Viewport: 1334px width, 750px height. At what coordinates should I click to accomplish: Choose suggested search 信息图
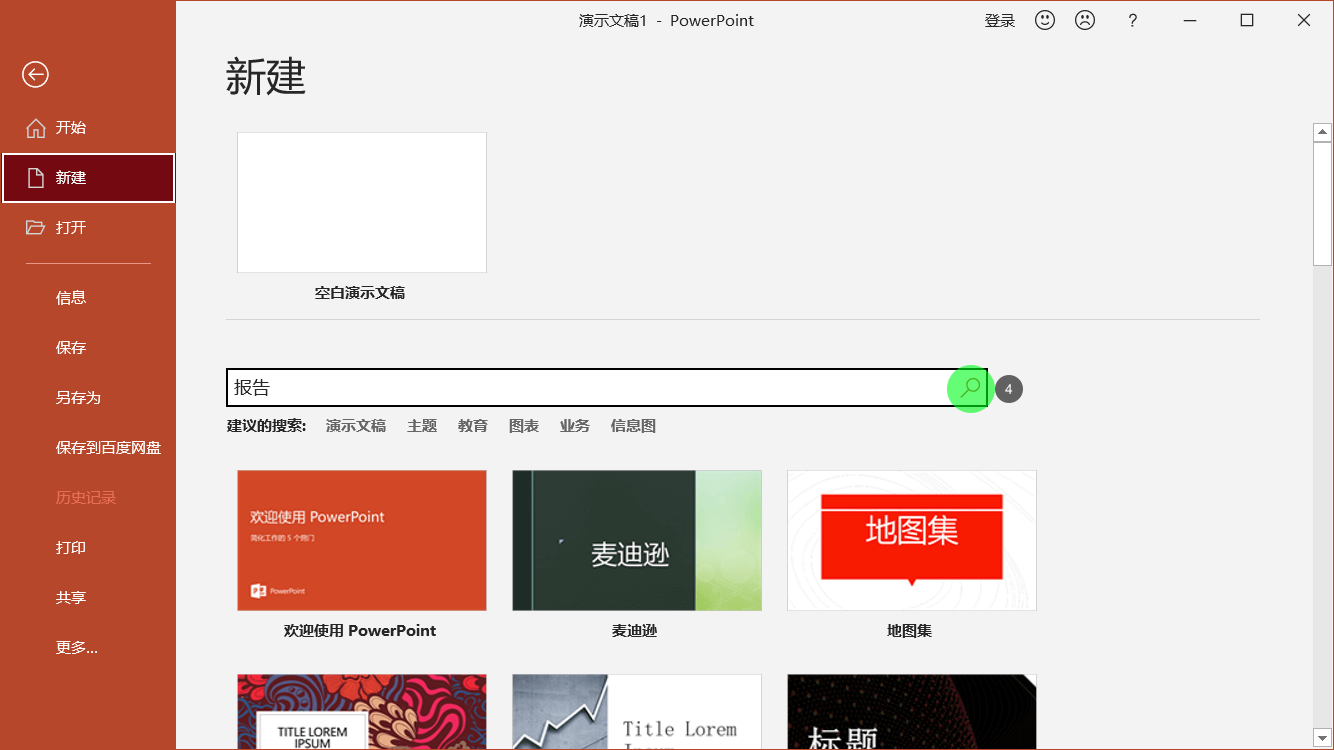pos(633,426)
